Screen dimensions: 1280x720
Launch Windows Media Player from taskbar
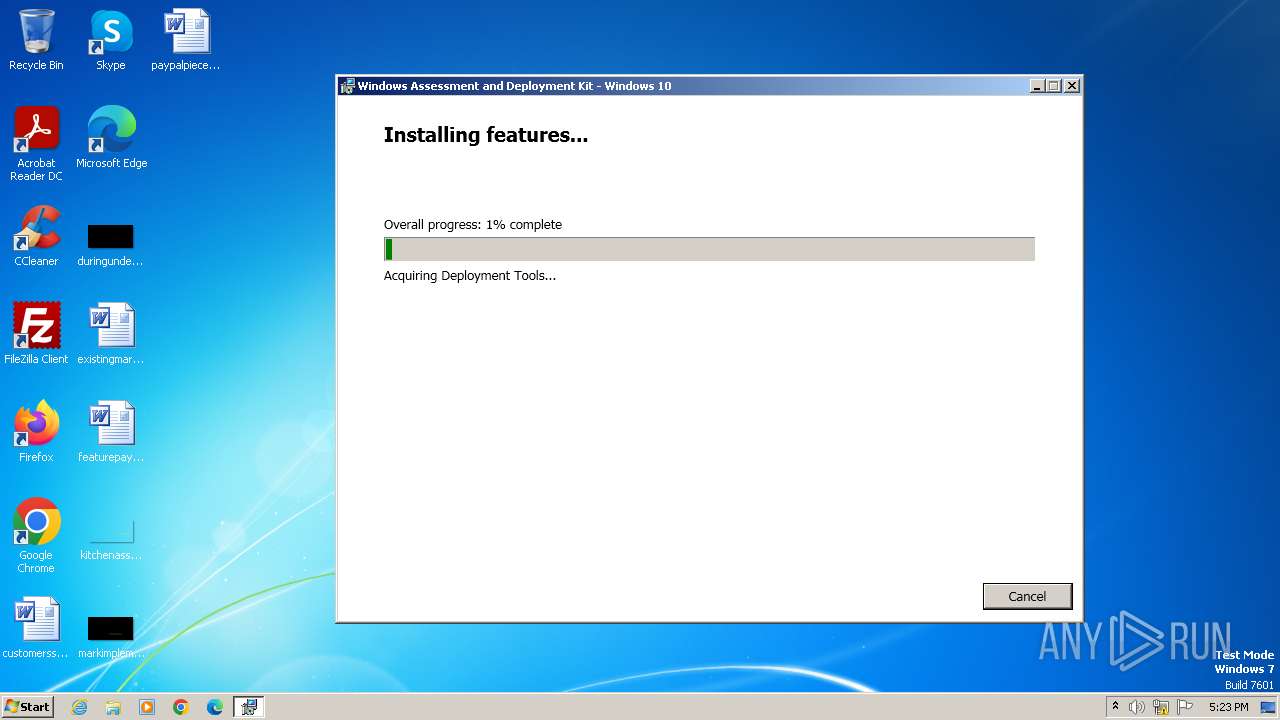[147, 707]
